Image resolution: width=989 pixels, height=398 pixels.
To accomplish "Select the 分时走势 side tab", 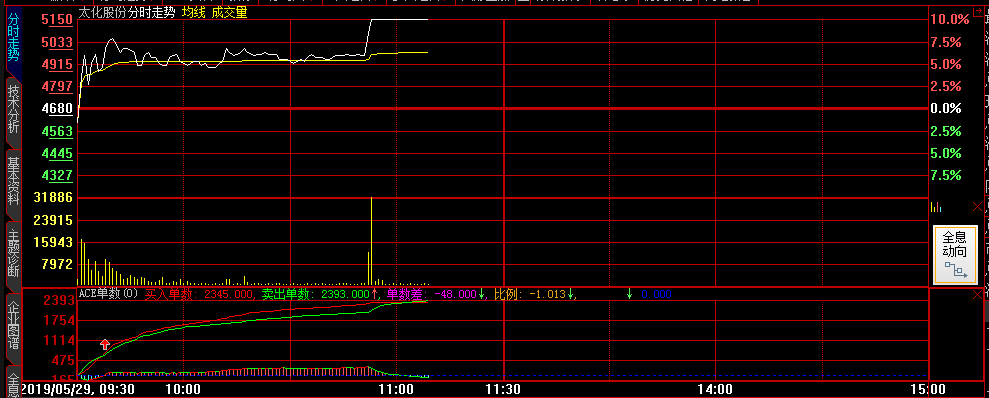I will click(13, 38).
